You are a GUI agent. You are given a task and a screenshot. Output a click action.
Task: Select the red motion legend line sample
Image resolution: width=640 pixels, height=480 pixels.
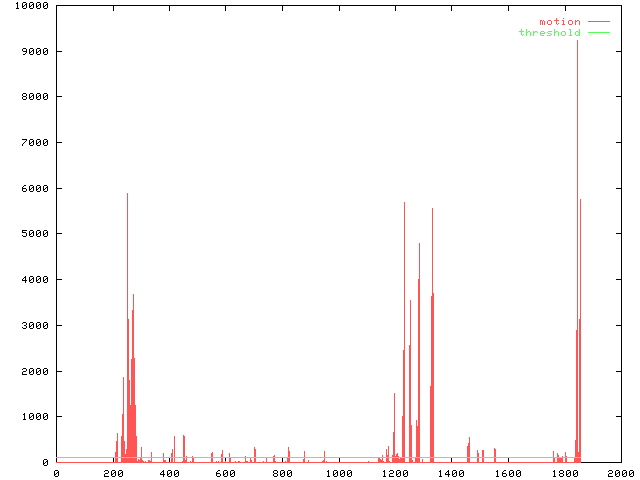598,22
